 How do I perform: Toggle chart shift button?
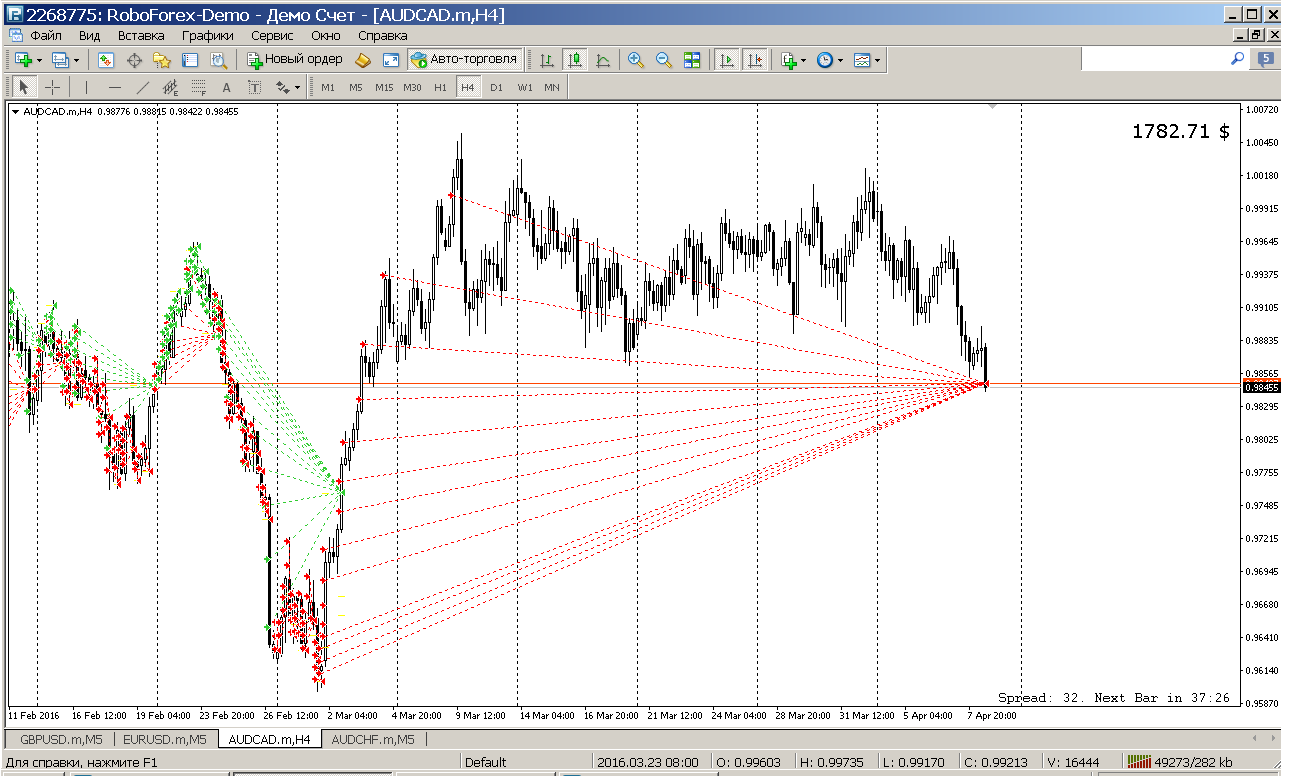click(755, 60)
